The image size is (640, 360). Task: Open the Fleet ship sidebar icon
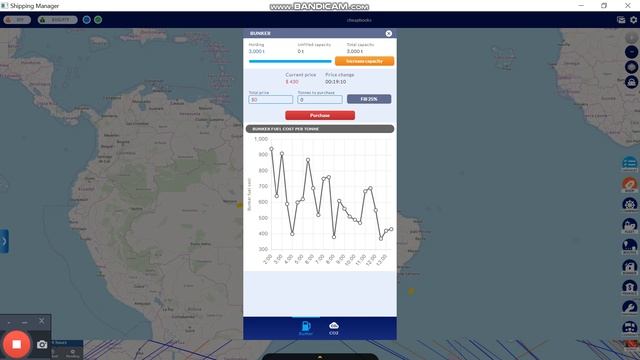pyautogui.click(x=629, y=225)
